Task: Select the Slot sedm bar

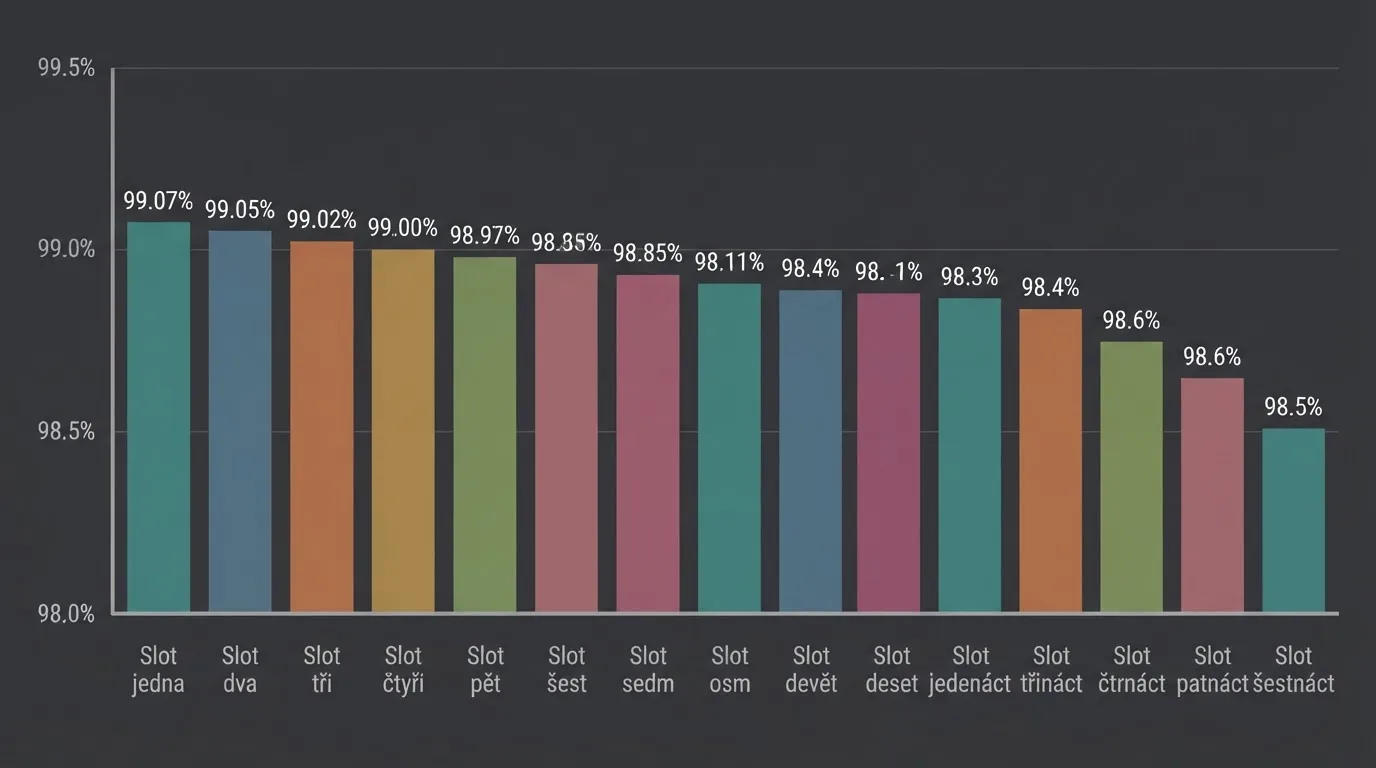Action: pos(648,443)
